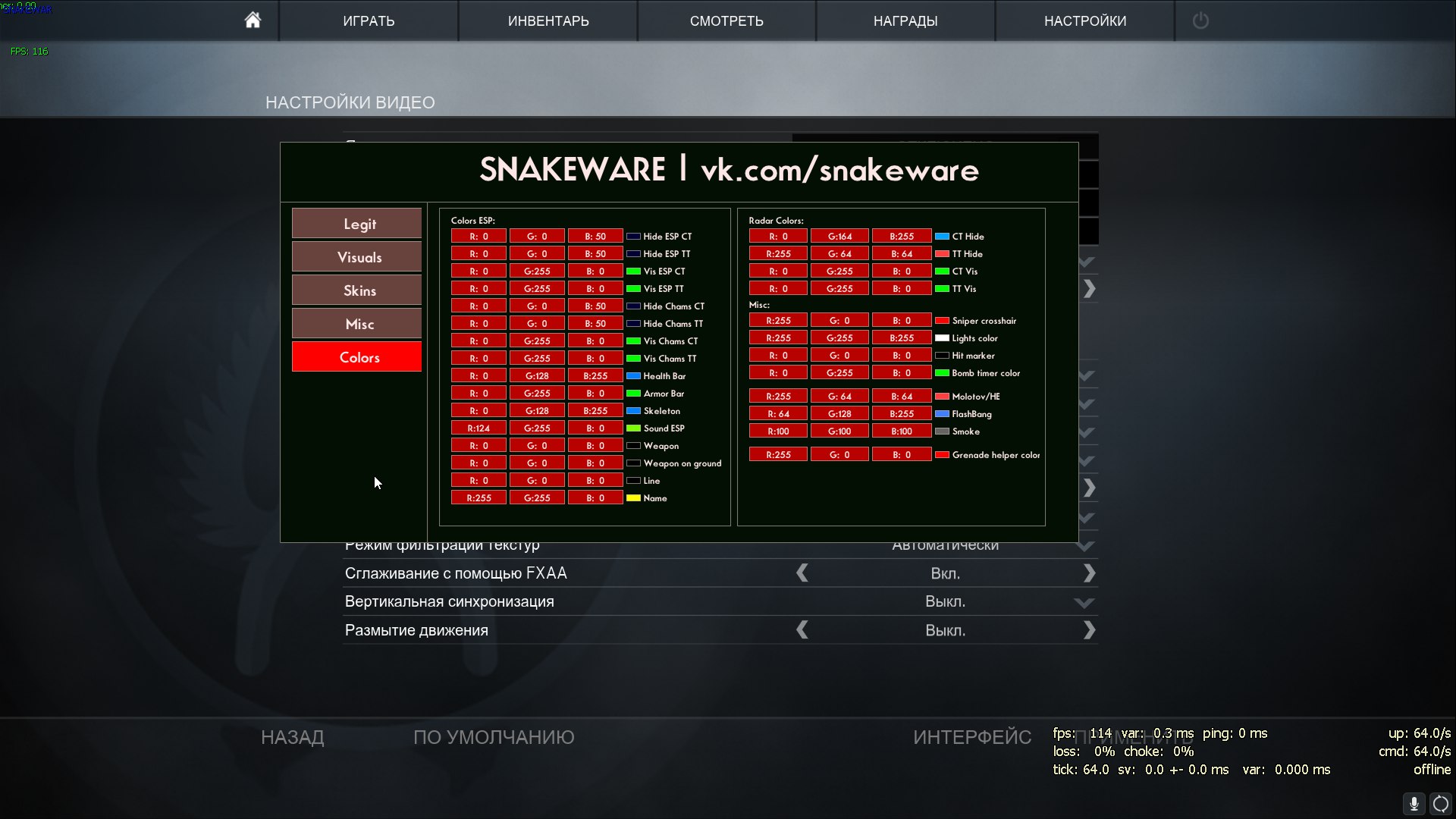The width and height of the screenshot is (1456, 819).
Task: Switch to the Misc tab
Action: (356, 324)
